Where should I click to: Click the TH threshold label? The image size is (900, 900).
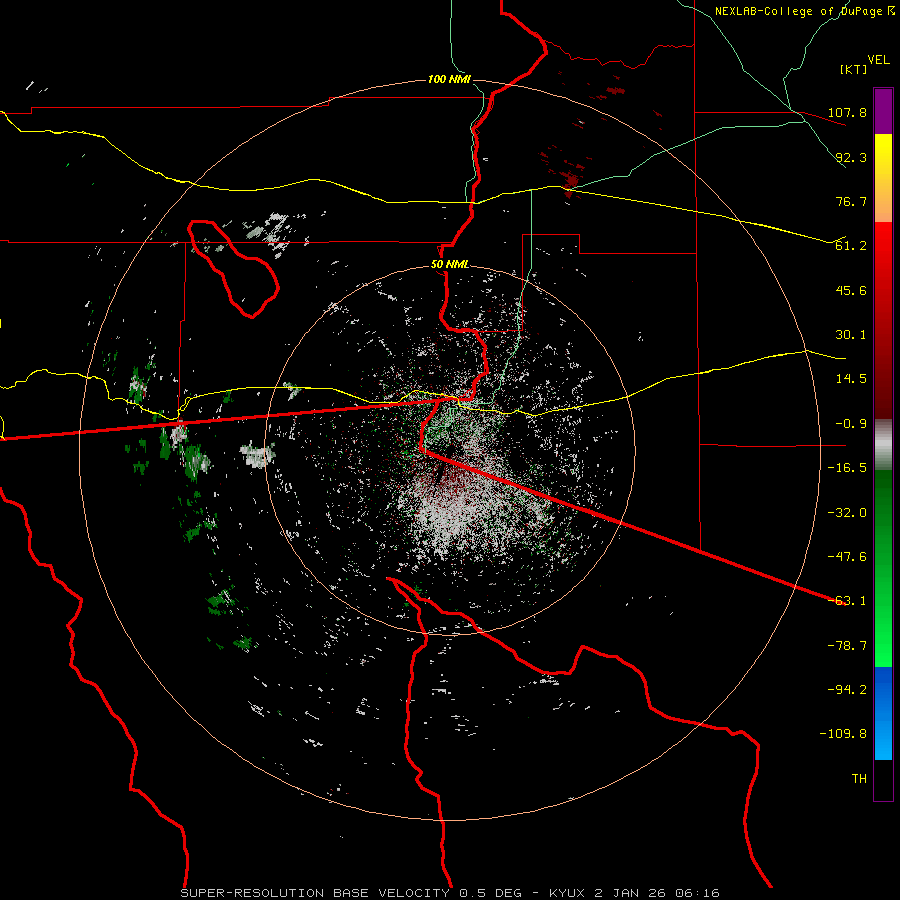[x=859, y=779]
